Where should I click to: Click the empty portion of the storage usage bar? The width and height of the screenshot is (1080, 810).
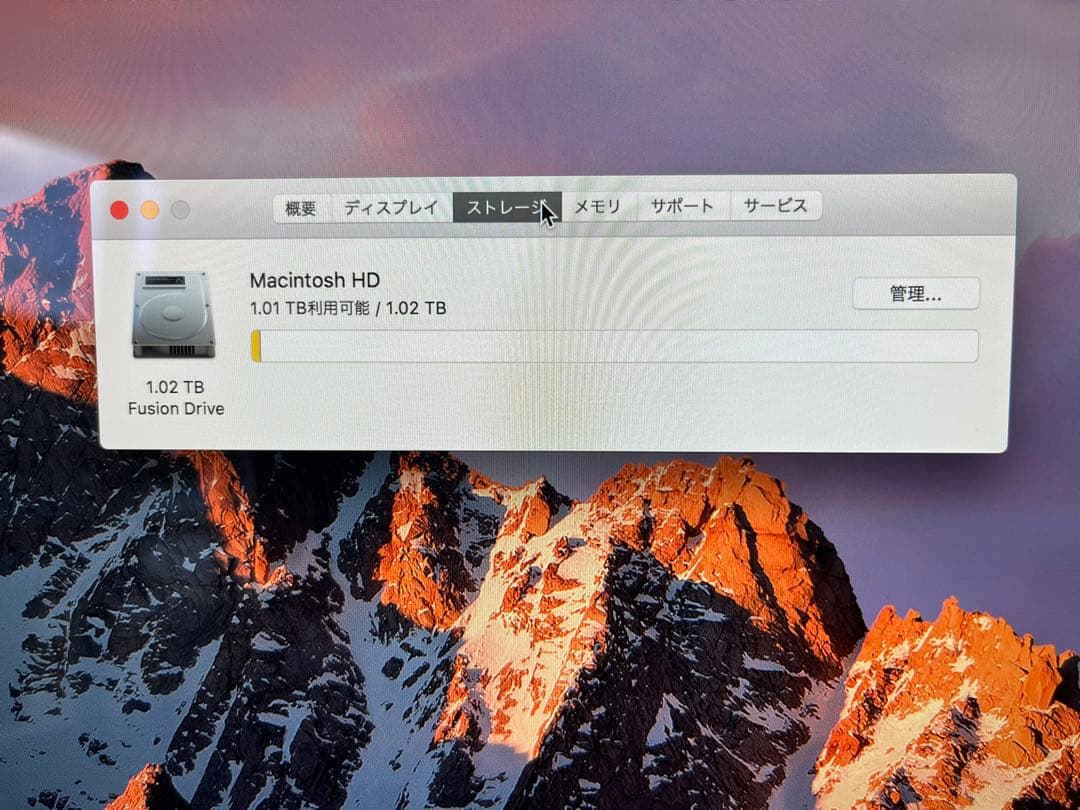pos(620,344)
